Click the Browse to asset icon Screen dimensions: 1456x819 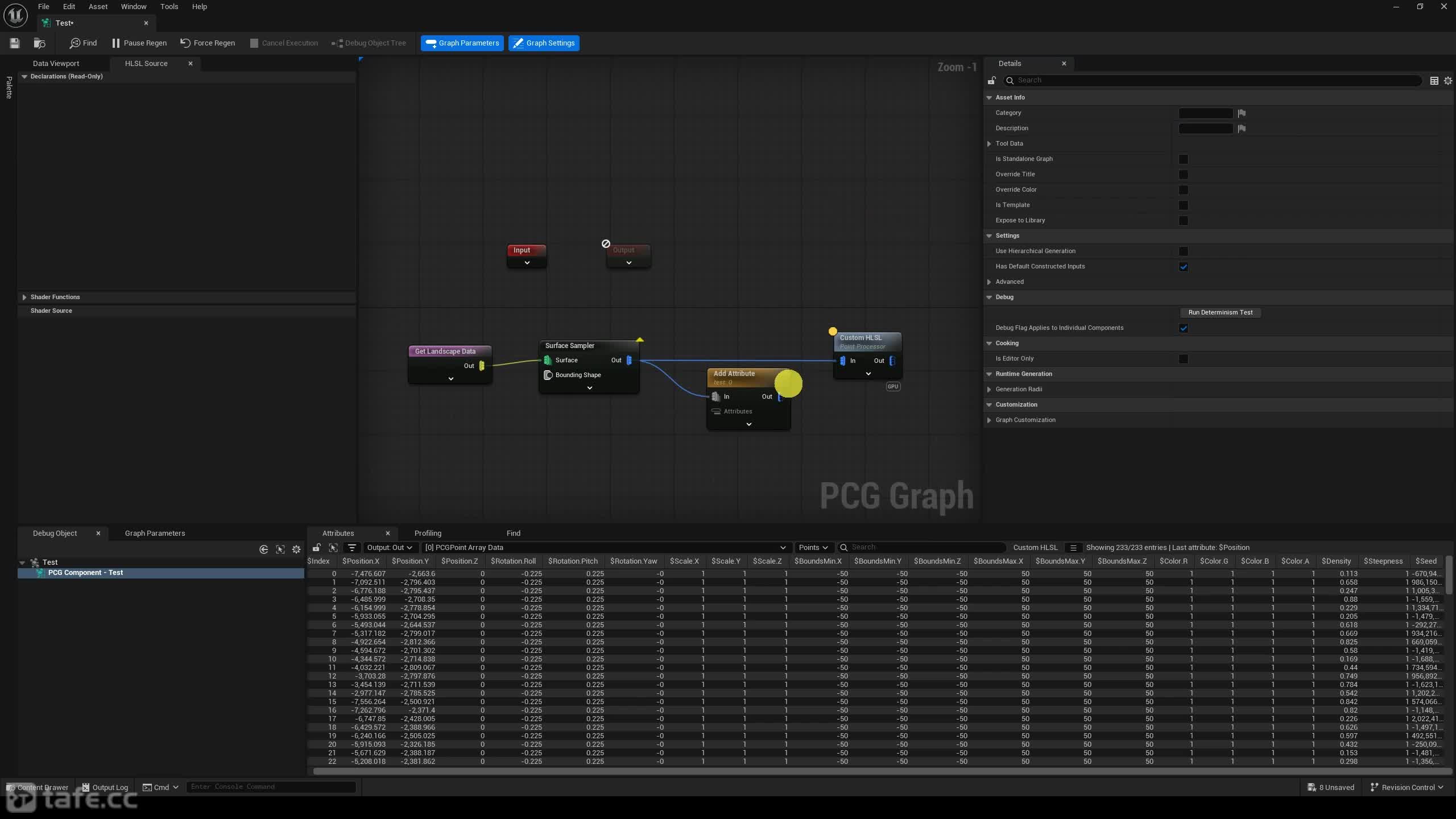(x=39, y=43)
